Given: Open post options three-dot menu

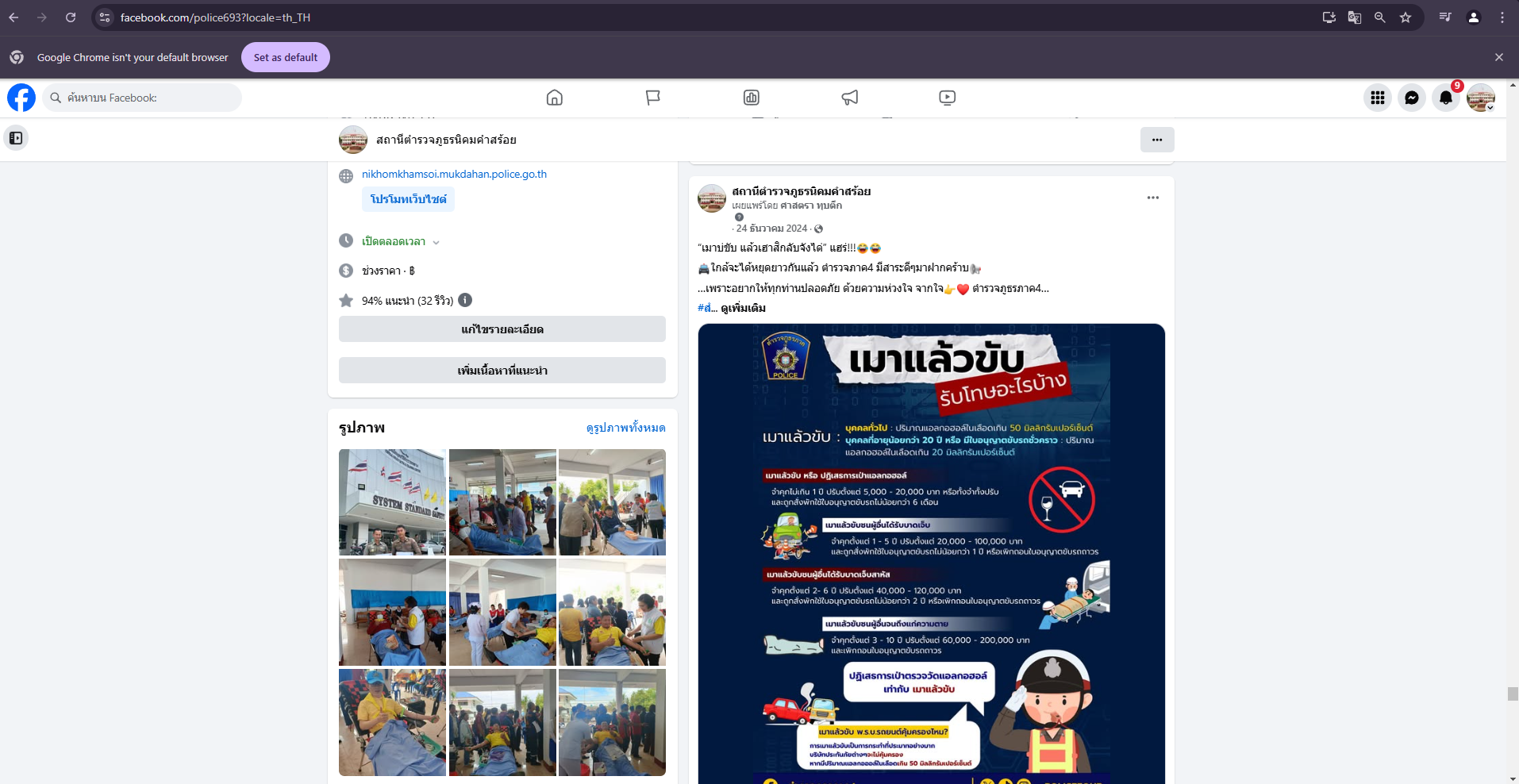Looking at the screenshot, I should click(x=1152, y=198).
